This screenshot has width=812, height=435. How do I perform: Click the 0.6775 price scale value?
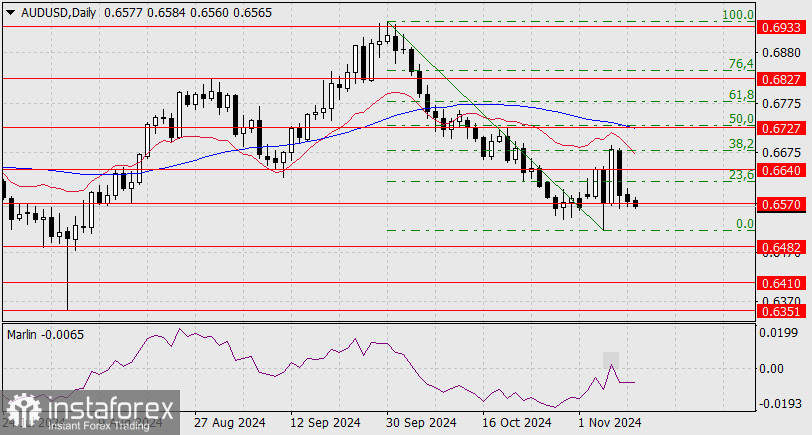(x=781, y=104)
